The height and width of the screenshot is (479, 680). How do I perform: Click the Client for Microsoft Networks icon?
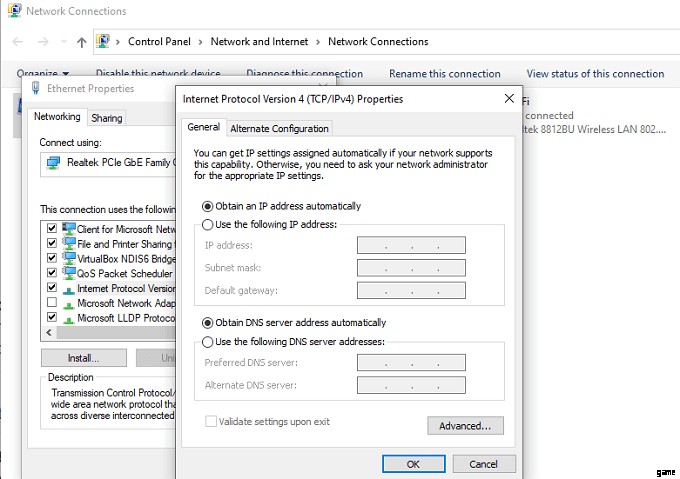(68, 228)
